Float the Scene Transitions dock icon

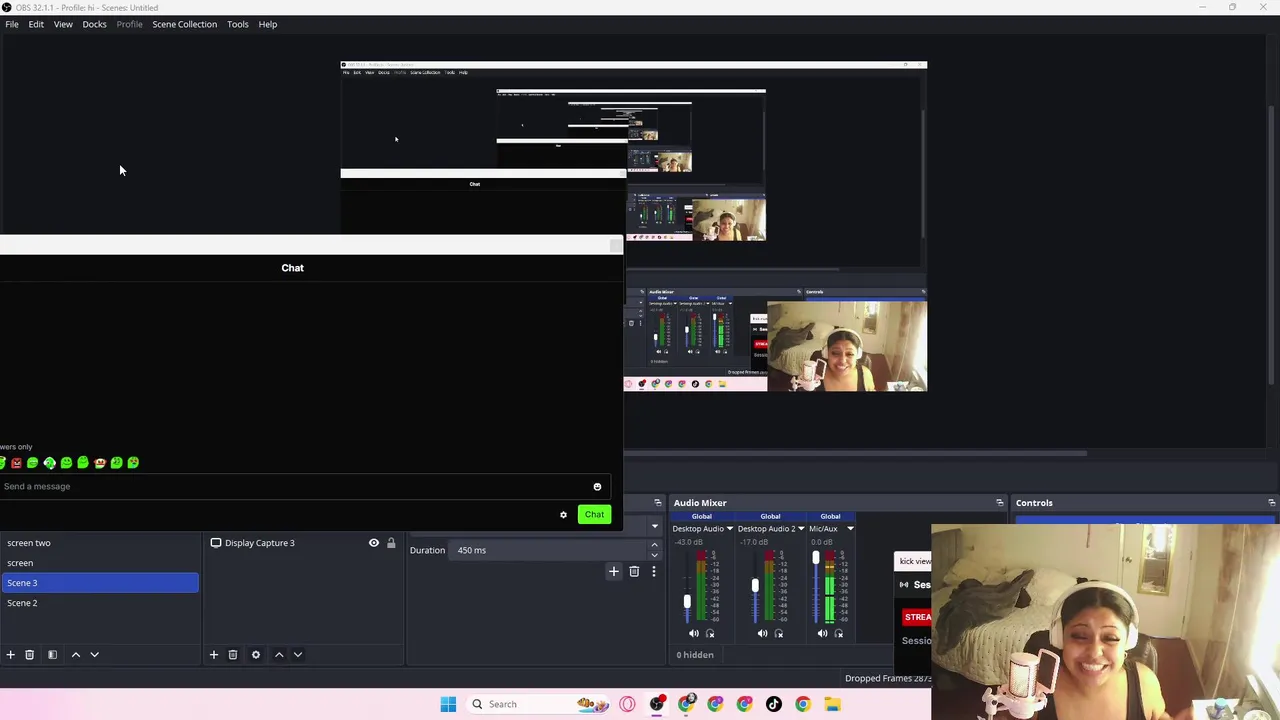tap(657, 503)
